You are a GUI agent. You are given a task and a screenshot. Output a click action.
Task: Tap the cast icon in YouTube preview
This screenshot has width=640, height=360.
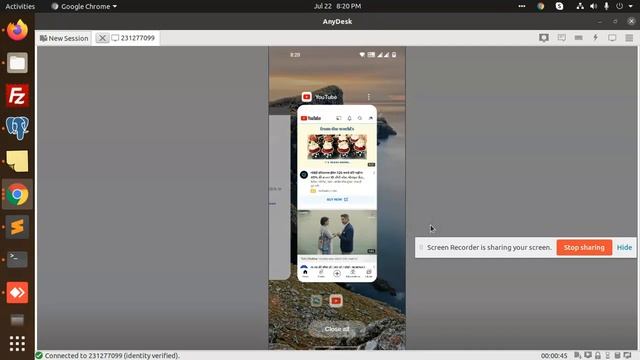coord(338,118)
